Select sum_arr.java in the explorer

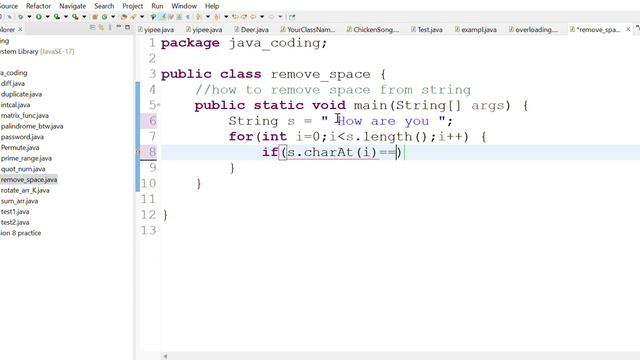(19, 201)
